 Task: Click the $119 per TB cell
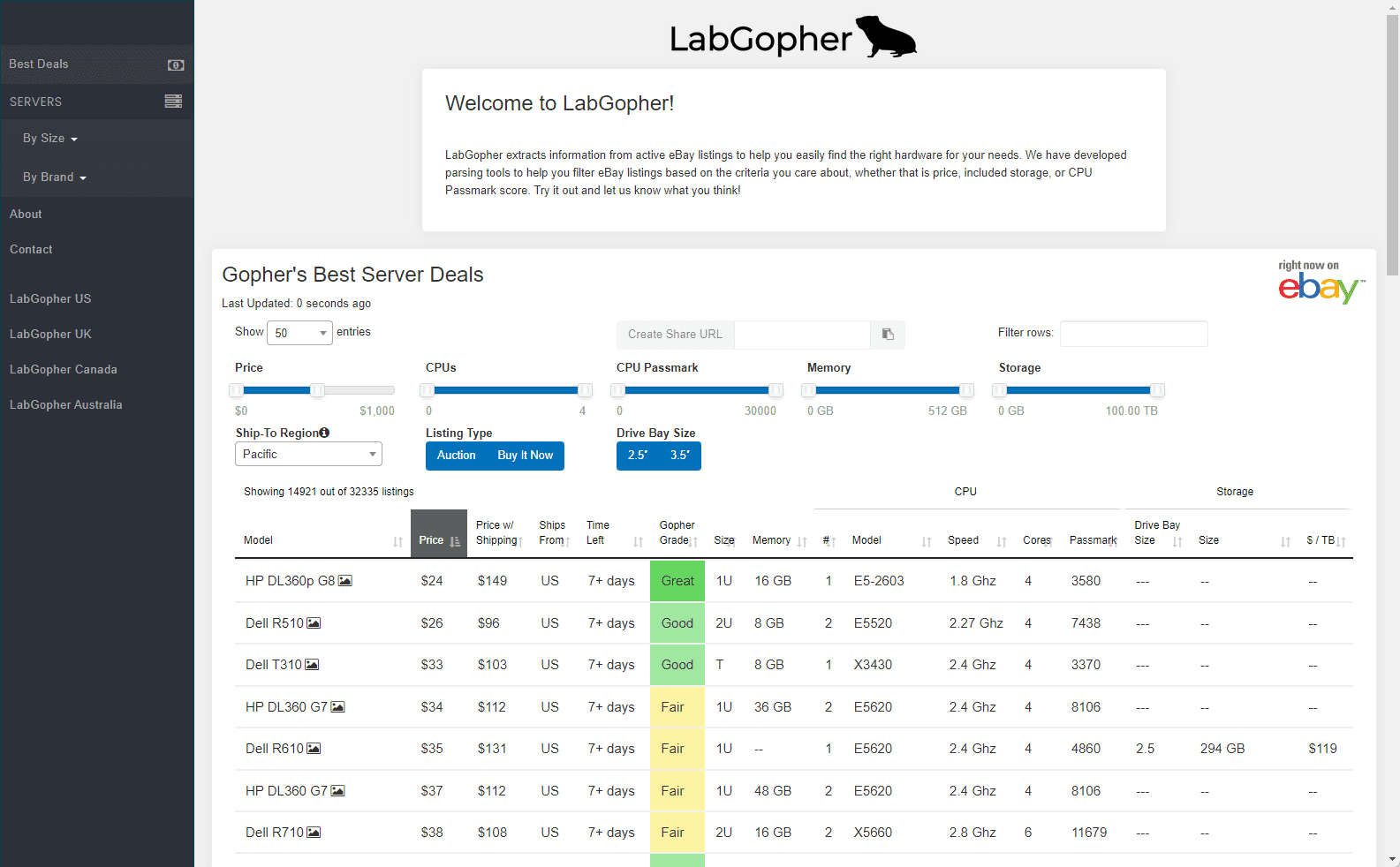(x=1322, y=749)
